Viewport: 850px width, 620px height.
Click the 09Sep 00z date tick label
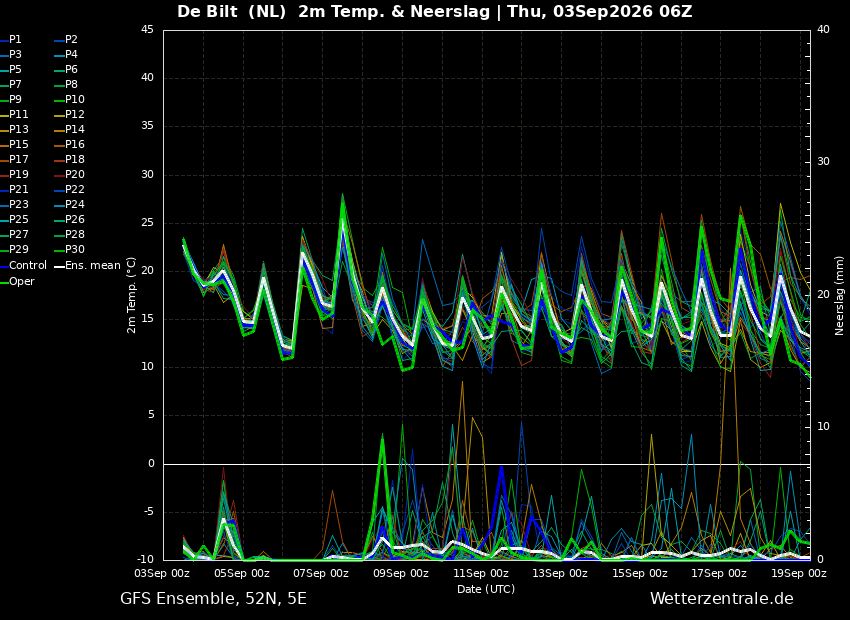401,573
